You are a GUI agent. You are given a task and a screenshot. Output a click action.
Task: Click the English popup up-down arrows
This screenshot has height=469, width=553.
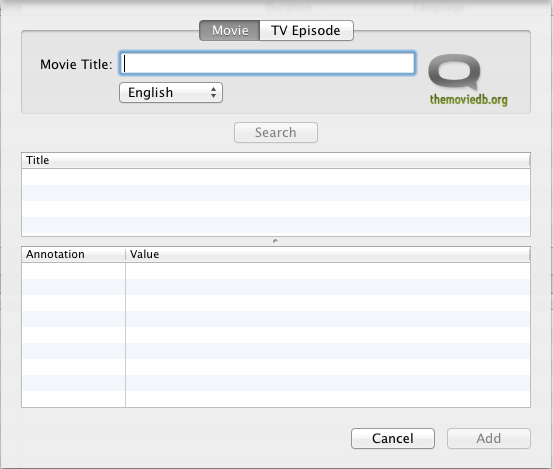pyautogui.click(x=213, y=93)
